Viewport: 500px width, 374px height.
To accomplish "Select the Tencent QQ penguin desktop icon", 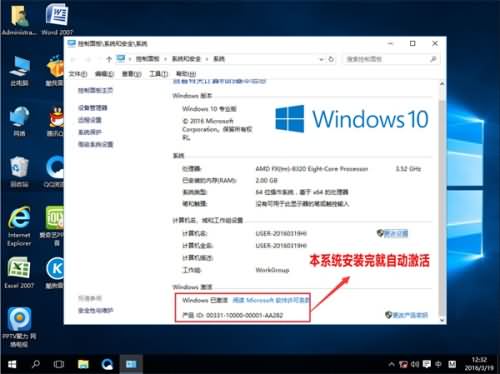I will tap(55, 121).
